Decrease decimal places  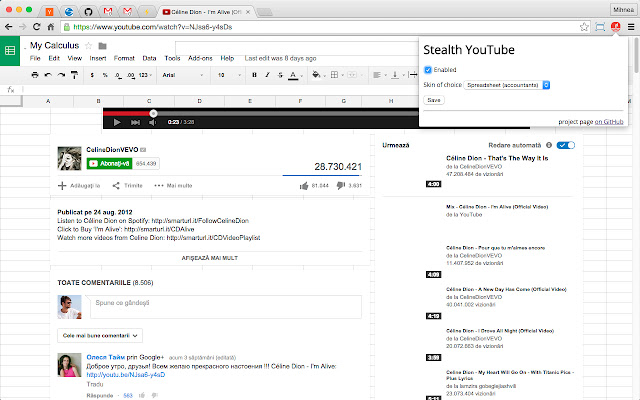(118, 75)
